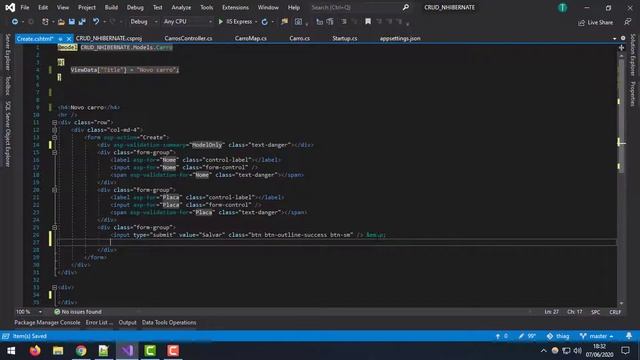Open Chrome from the taskbar
Image resolution: width=640 pixels, height=360 pixels.
[81, 351]
